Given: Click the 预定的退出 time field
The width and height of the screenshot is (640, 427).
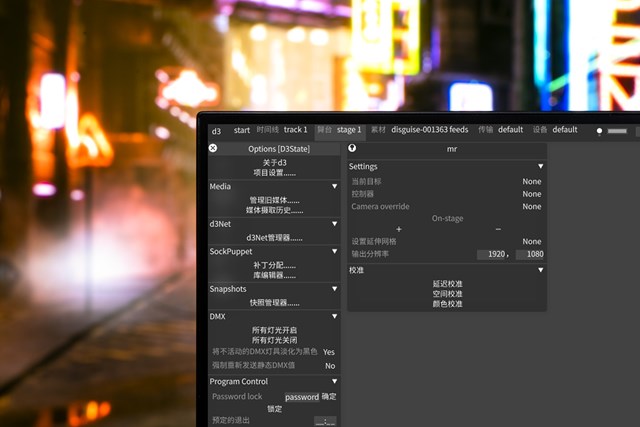Looking at the screenshot, I should point(325,421).
